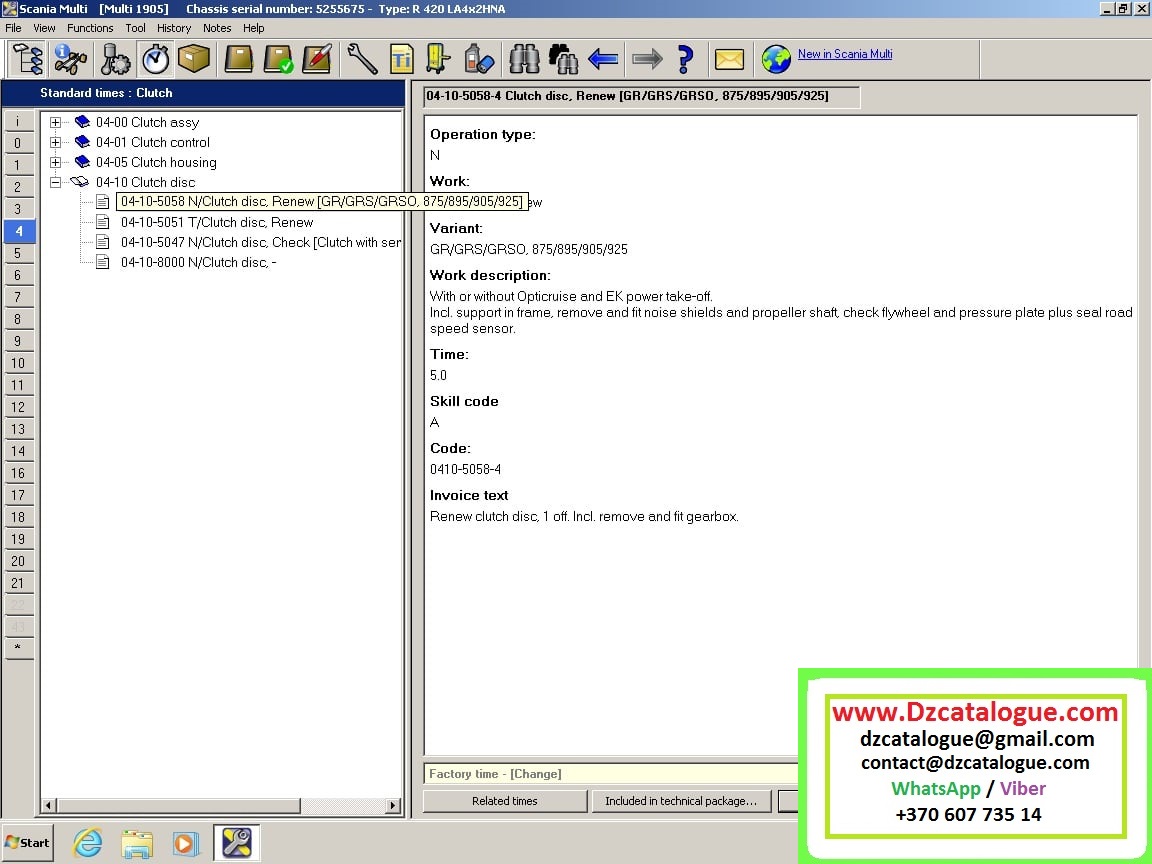The height and width of the screenshot is (864, 1152).
Task: Open the History menu
Action: [x=174, y=28]
